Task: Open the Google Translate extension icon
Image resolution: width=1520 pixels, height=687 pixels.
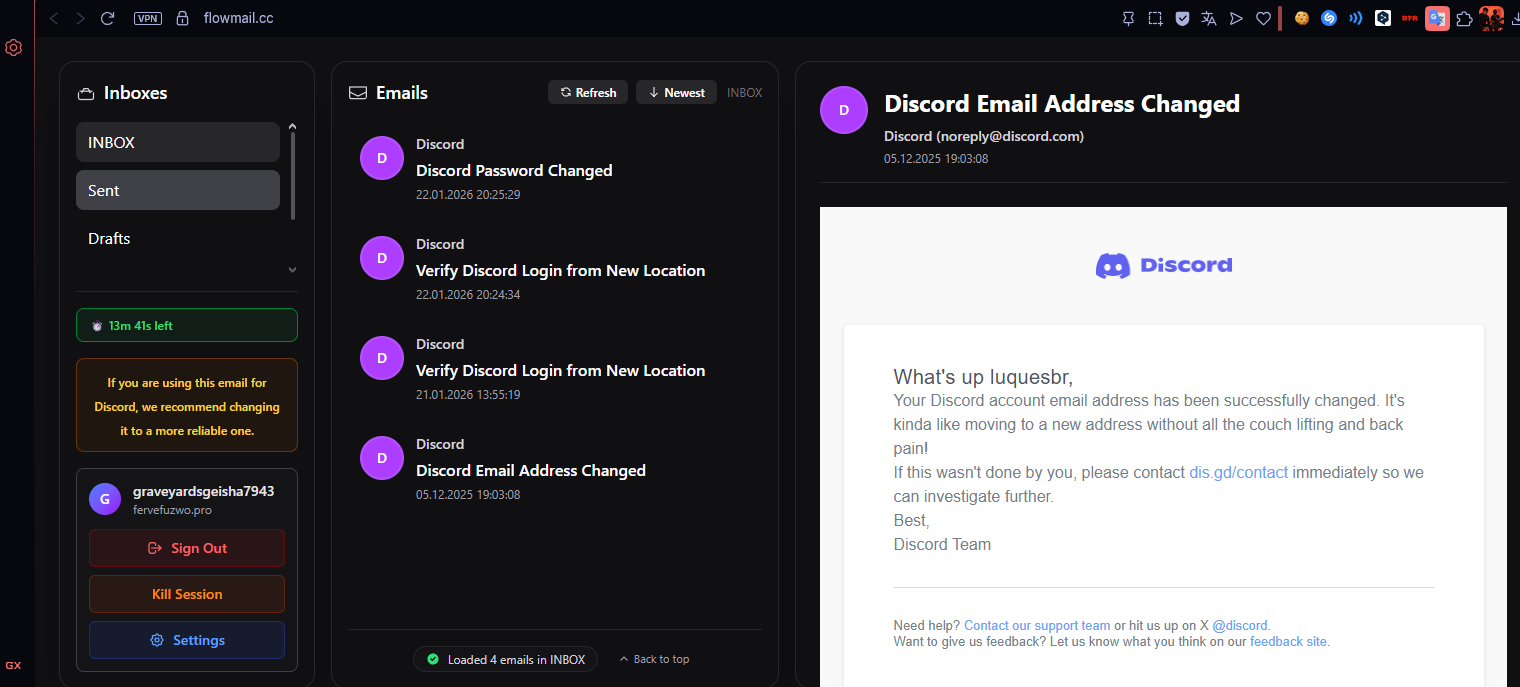Action: pyautogui.click(x=1437, y=18)
